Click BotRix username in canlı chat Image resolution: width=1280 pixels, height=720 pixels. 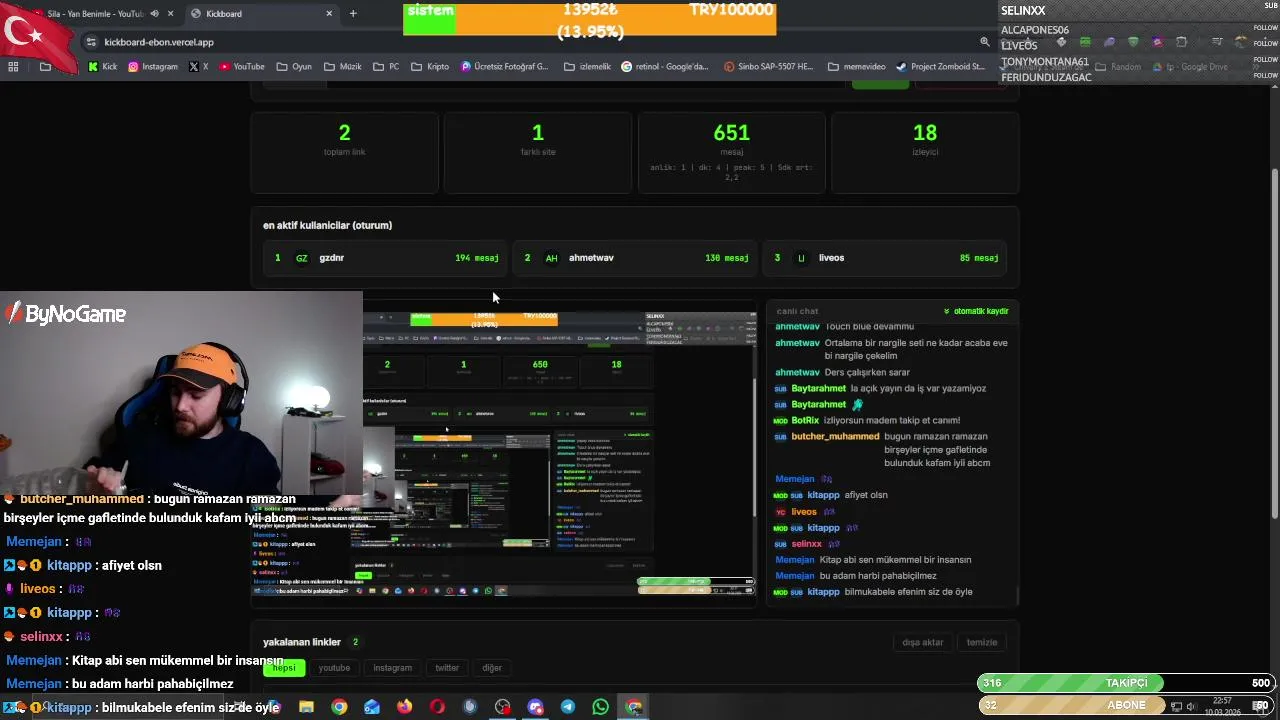click(805, 421)
